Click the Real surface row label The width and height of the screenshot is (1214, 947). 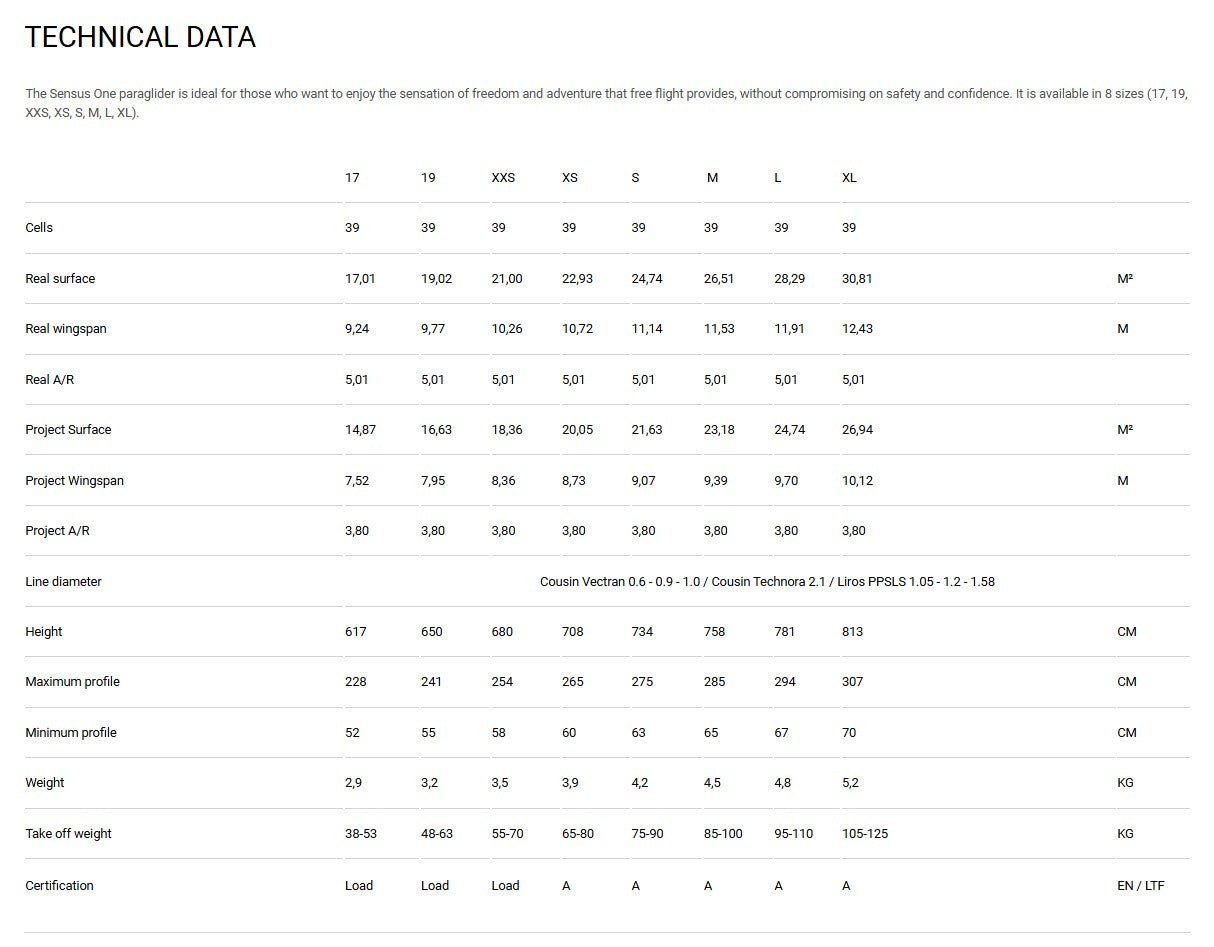pos(60,279)
